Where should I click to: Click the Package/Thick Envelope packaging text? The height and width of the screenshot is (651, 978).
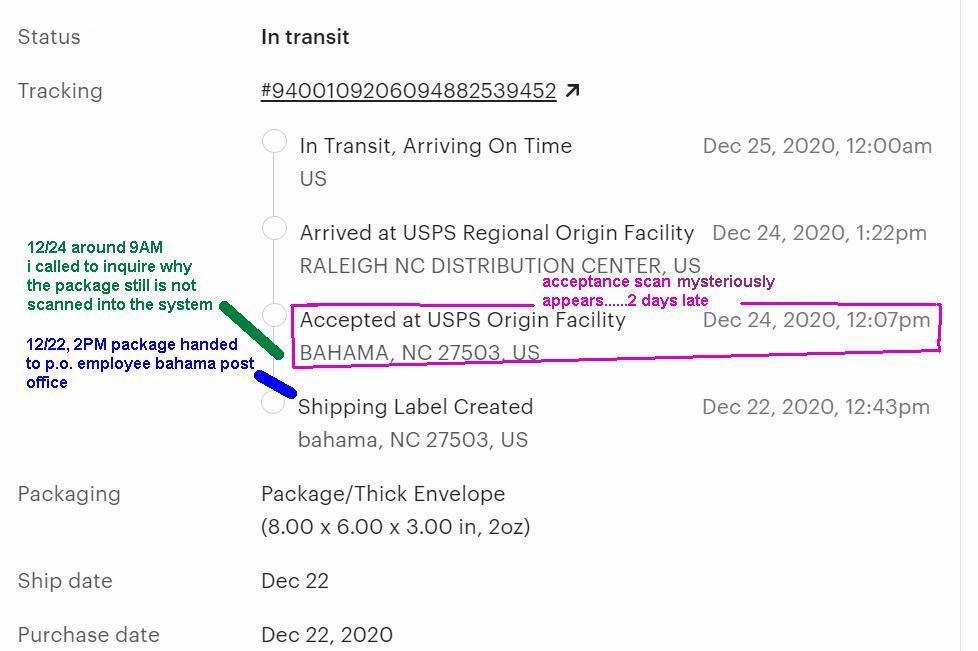click(383, 494)
